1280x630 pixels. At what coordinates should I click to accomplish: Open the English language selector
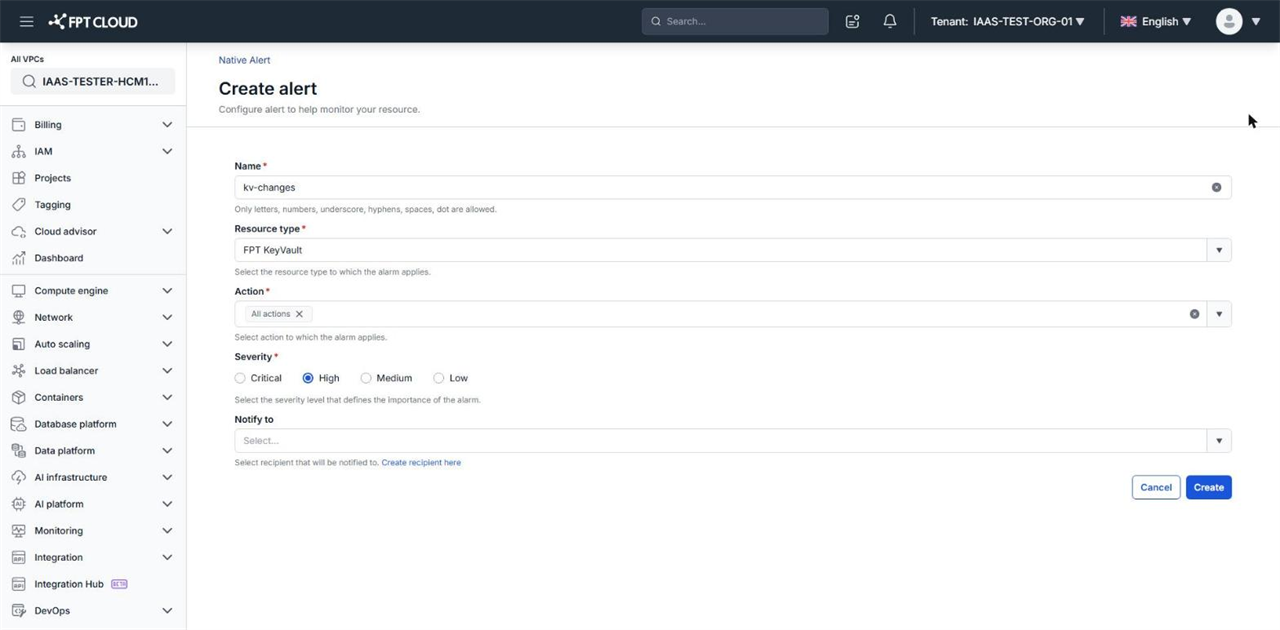[1156, 21]
